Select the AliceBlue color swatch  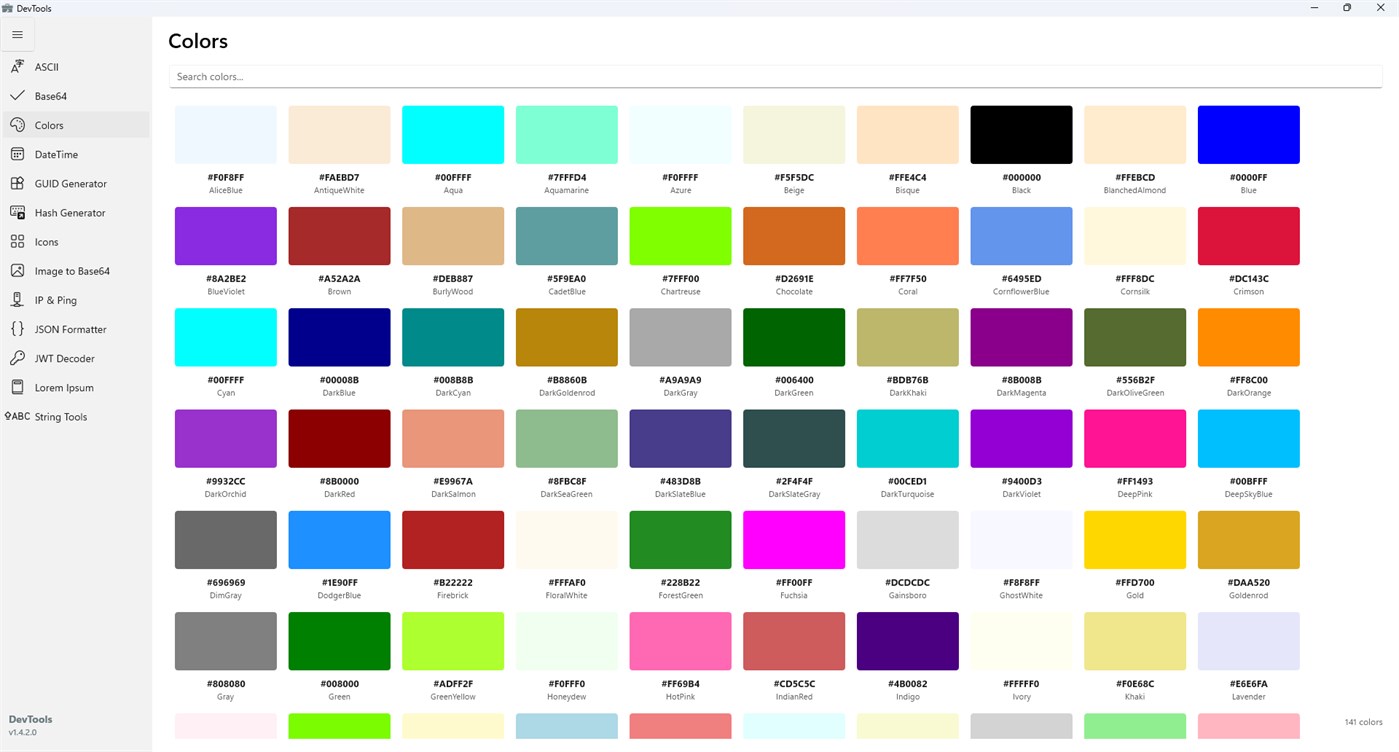tap(226, 135)
